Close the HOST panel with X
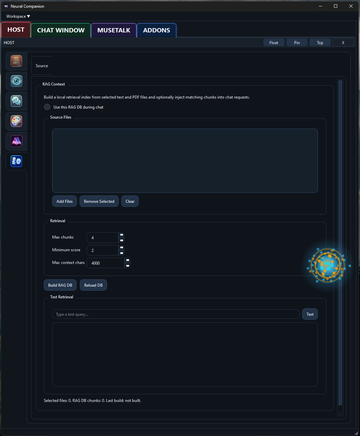This screenshot has width=360, height=436. (x=343, y=43)
